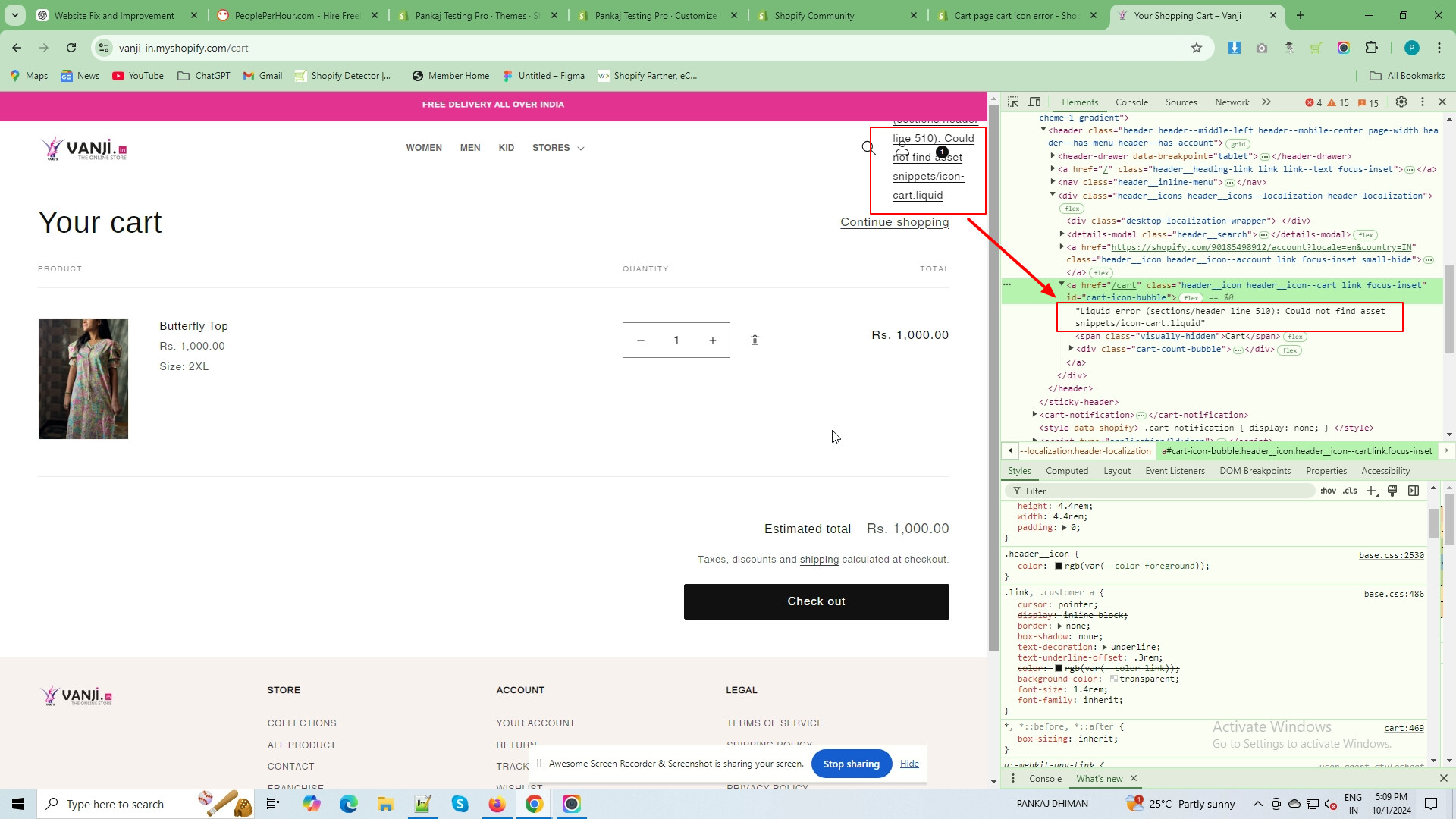Bookmark this page with the star icon

pyautogui.click(x=1197, y=48)
